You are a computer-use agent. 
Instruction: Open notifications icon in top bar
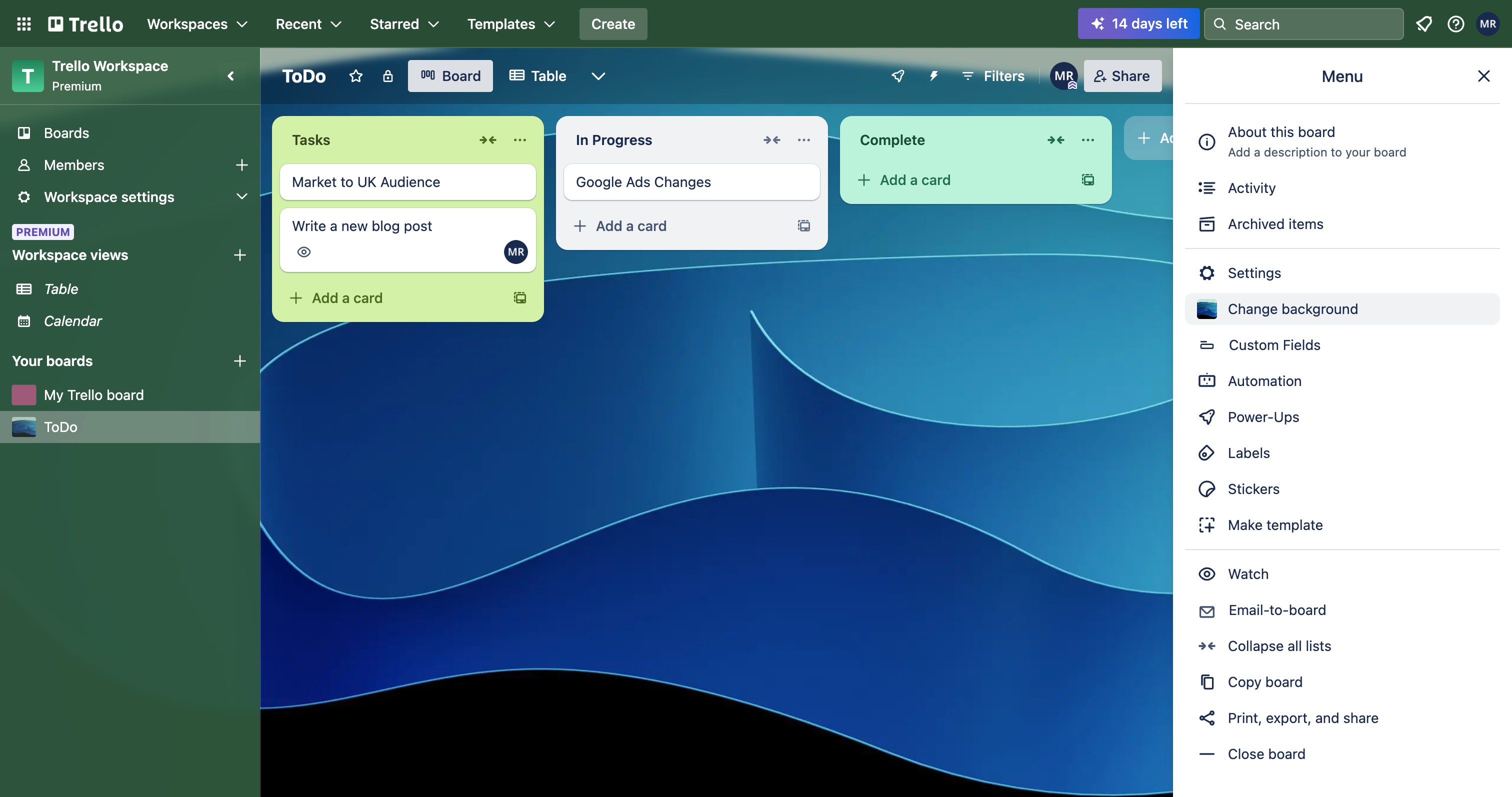(x=1423, y=24)
